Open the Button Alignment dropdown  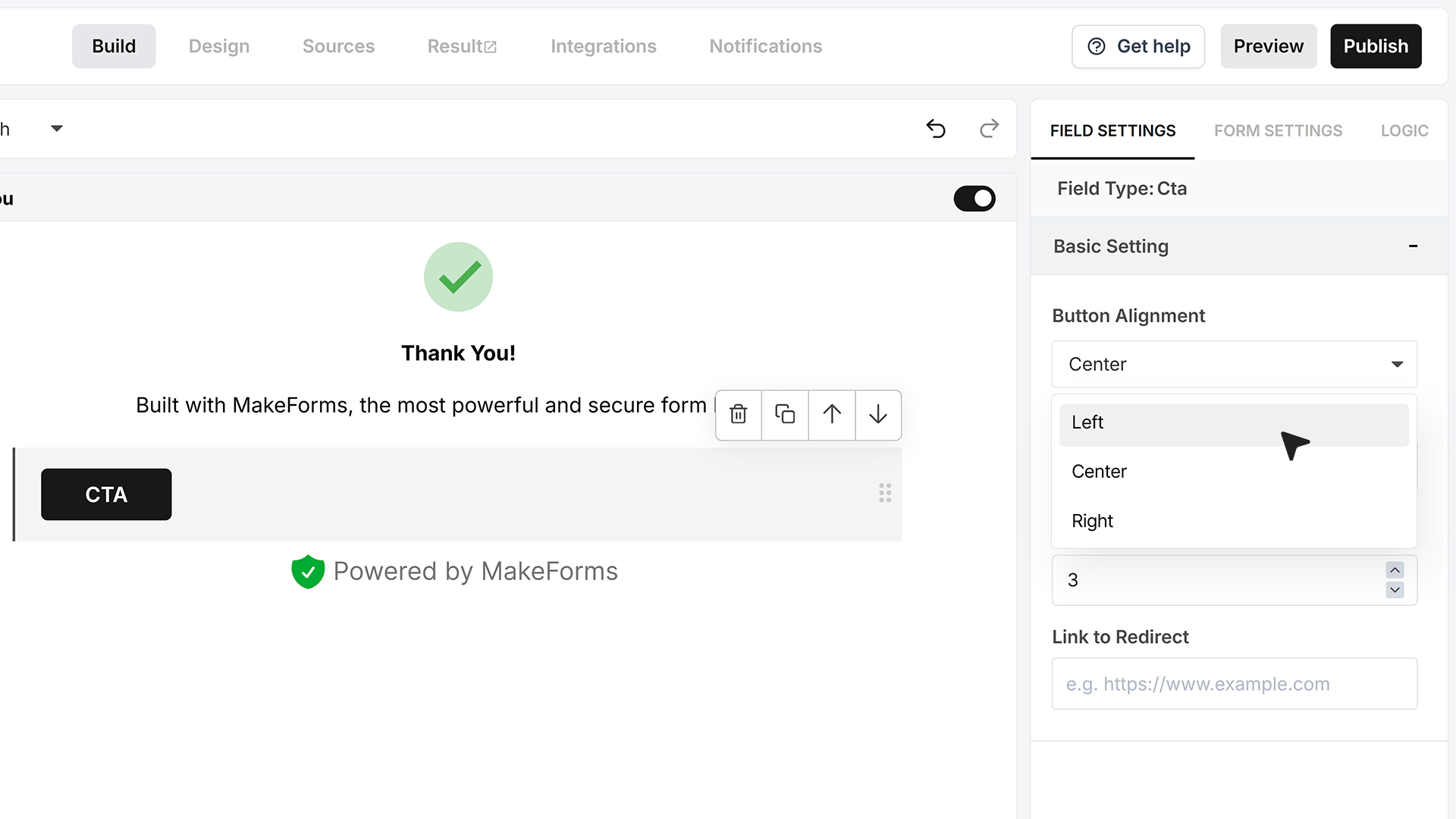(x=1234, y=364)
